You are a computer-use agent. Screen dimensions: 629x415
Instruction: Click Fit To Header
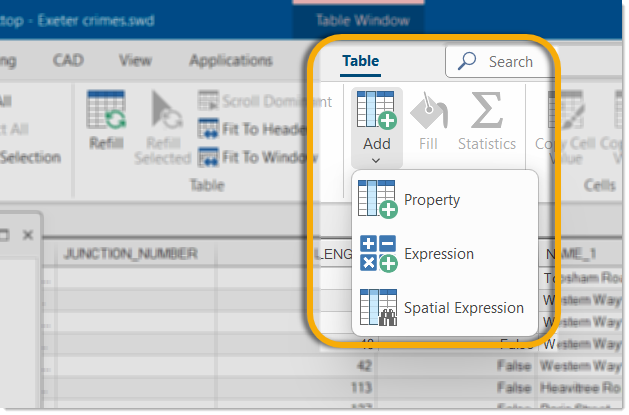[x=252, y=129]
